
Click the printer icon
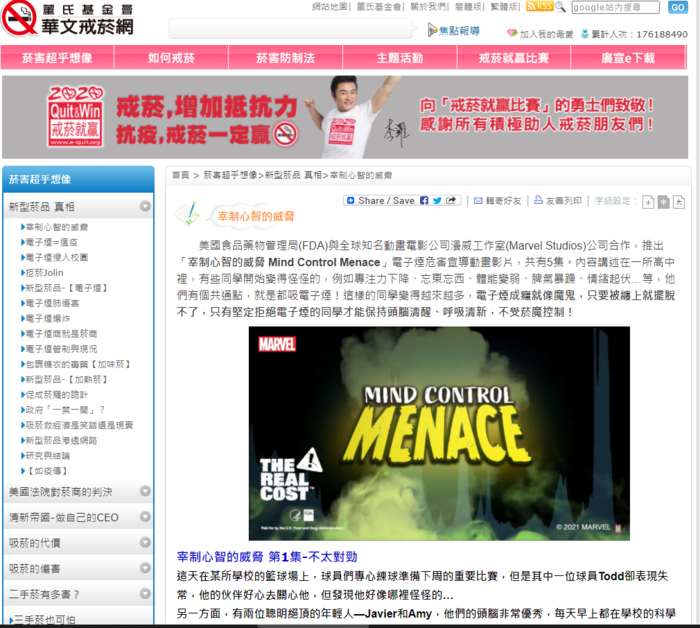538,200
